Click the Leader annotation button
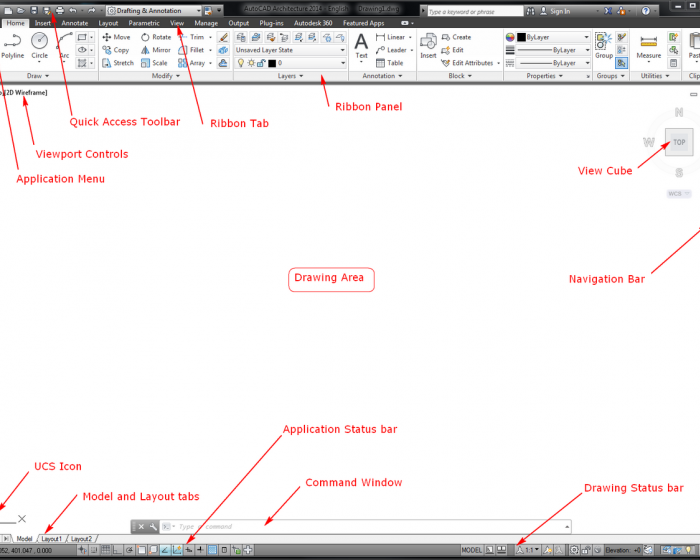700x560 pixels. click(x=392, y=50)
